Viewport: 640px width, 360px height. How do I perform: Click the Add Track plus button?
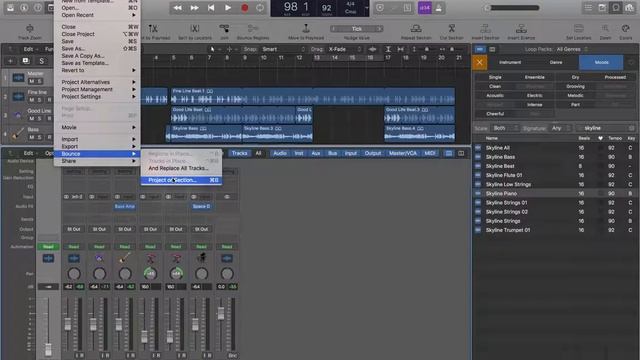[10, 61]
